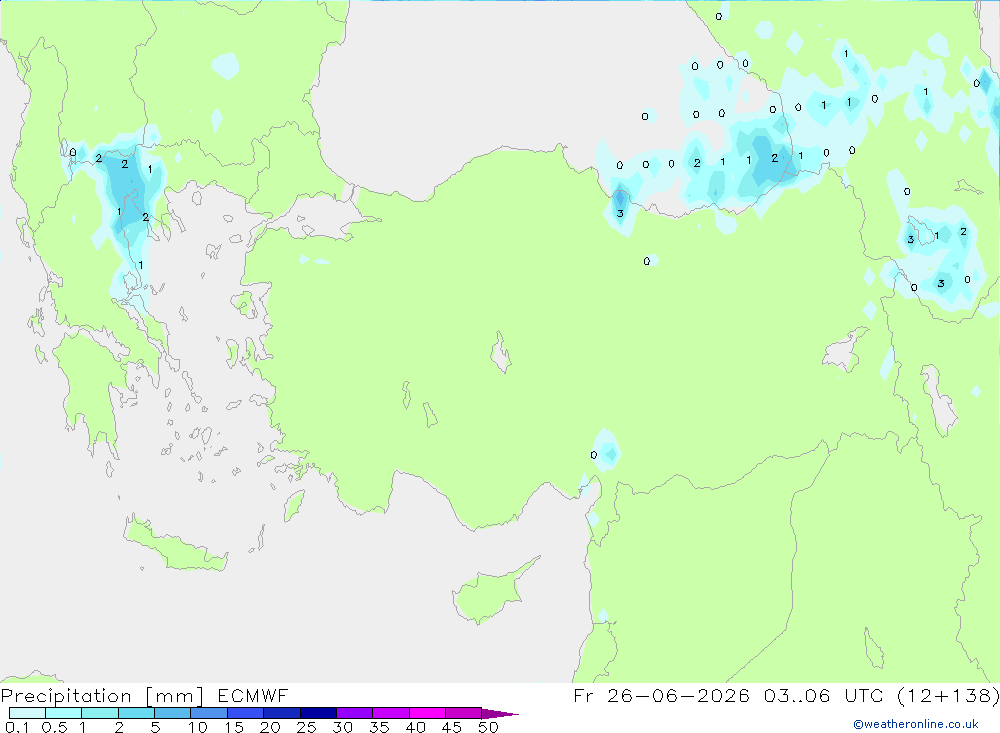Click the '(12+138)' forecast step text
The height and width of the screenshot is (733, 1000).
pos(948,695)
